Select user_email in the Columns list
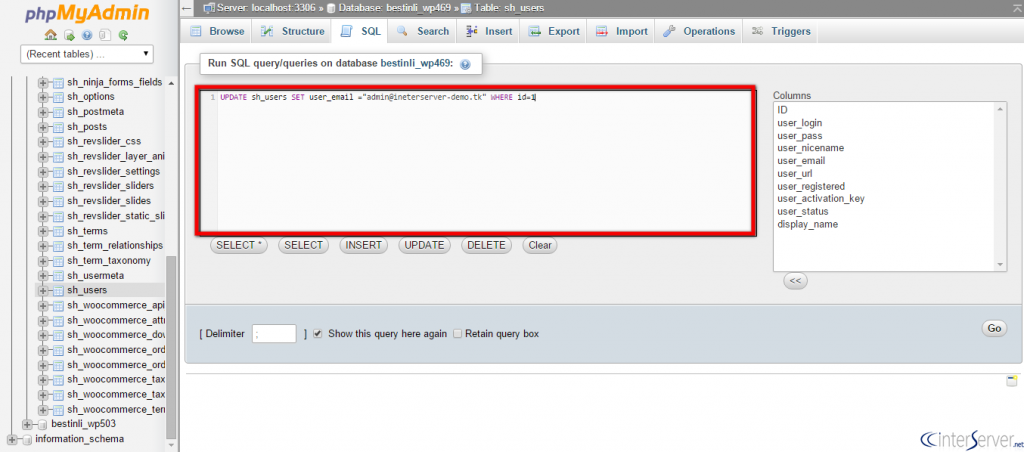 (801, 161)
